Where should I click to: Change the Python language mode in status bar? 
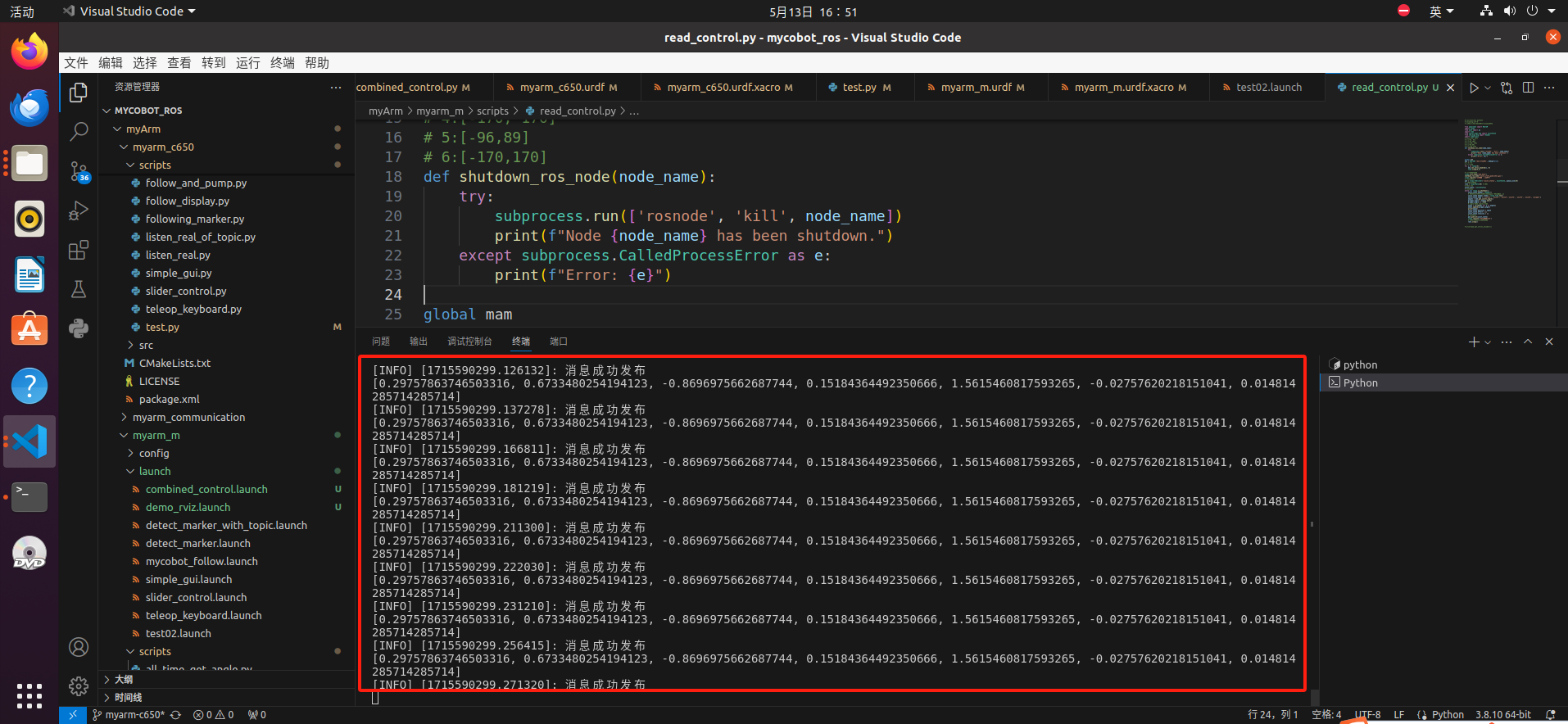point(1448,715)
